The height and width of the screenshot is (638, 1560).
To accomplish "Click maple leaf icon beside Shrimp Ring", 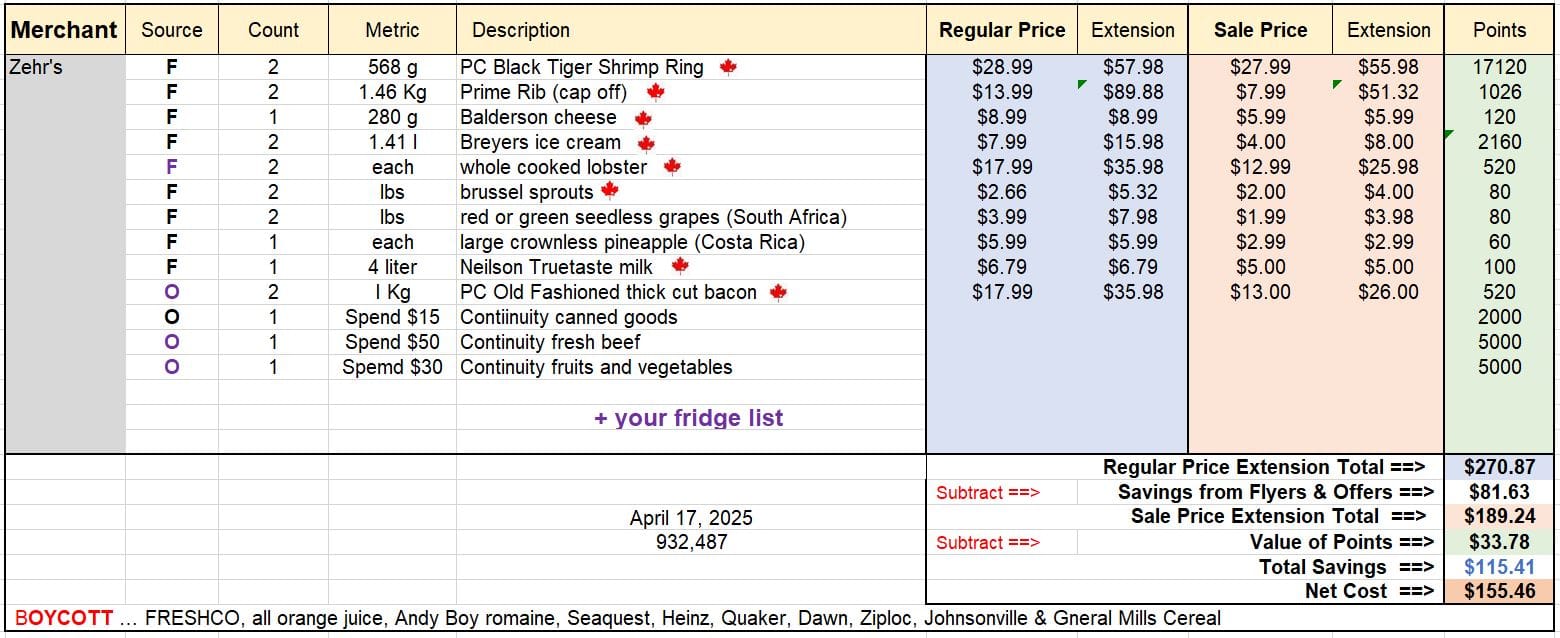I will [x=728, y=67].
